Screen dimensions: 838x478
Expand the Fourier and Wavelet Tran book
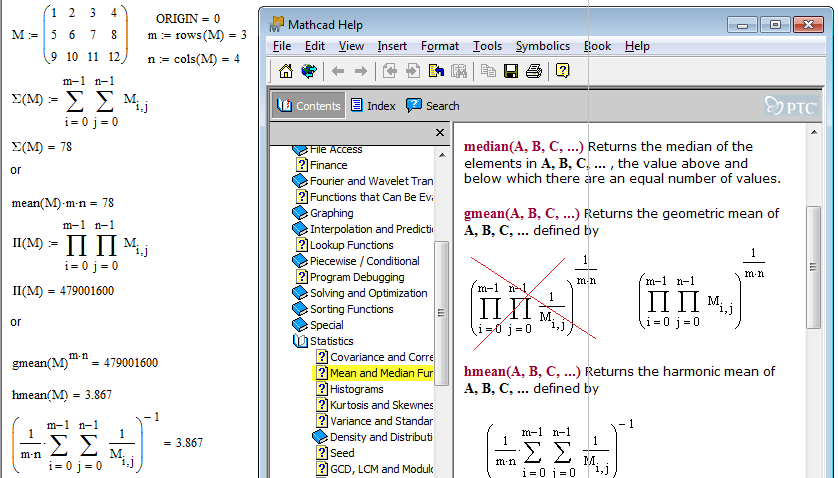362,181
